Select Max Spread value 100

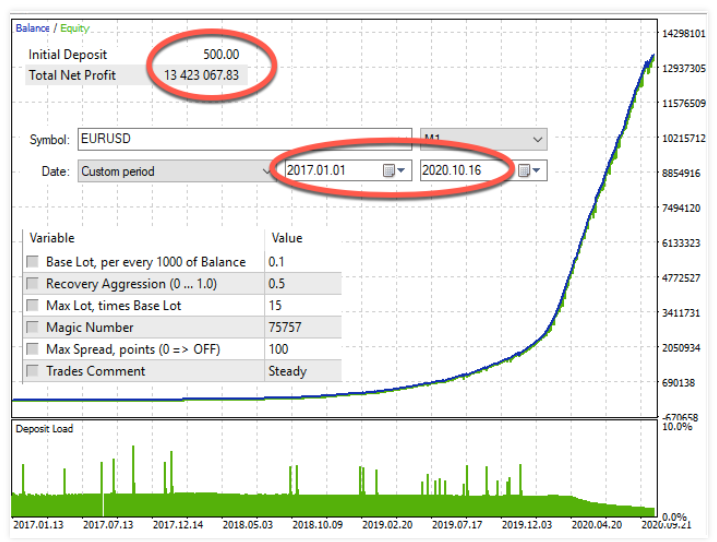pos(278,349)
